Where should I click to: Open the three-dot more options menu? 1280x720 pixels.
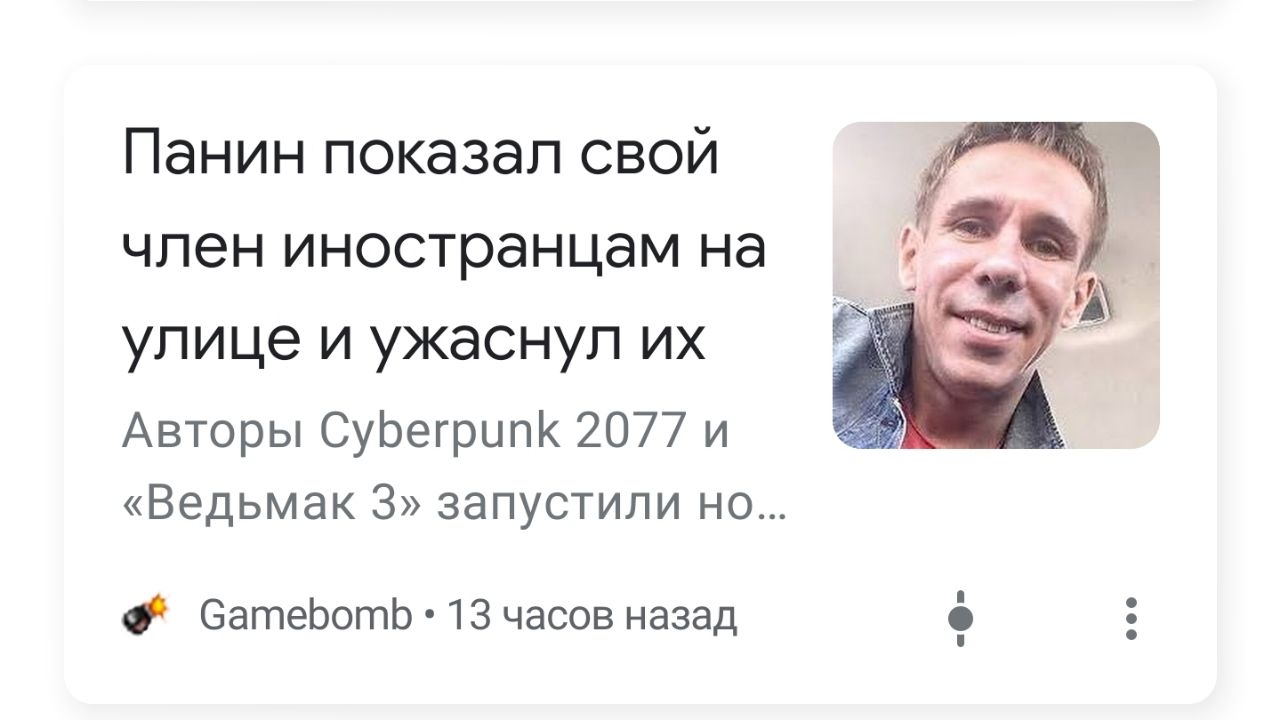click(x=1131, y=618)
